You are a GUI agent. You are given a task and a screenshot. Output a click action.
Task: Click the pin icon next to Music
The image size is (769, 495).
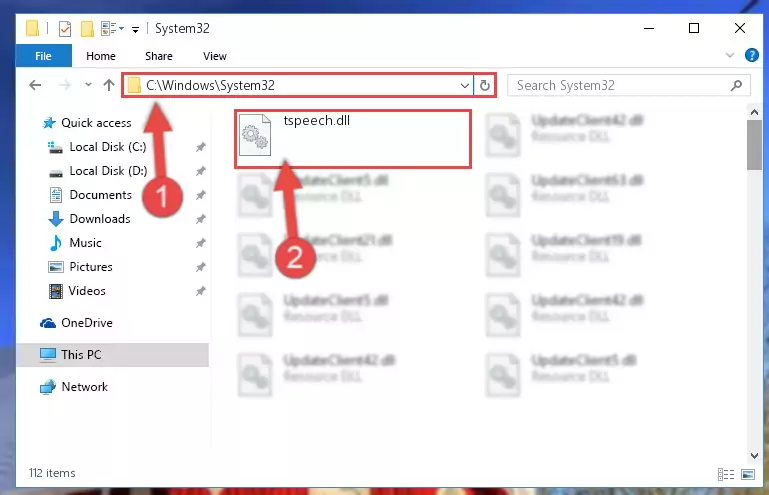coord(201,243)
